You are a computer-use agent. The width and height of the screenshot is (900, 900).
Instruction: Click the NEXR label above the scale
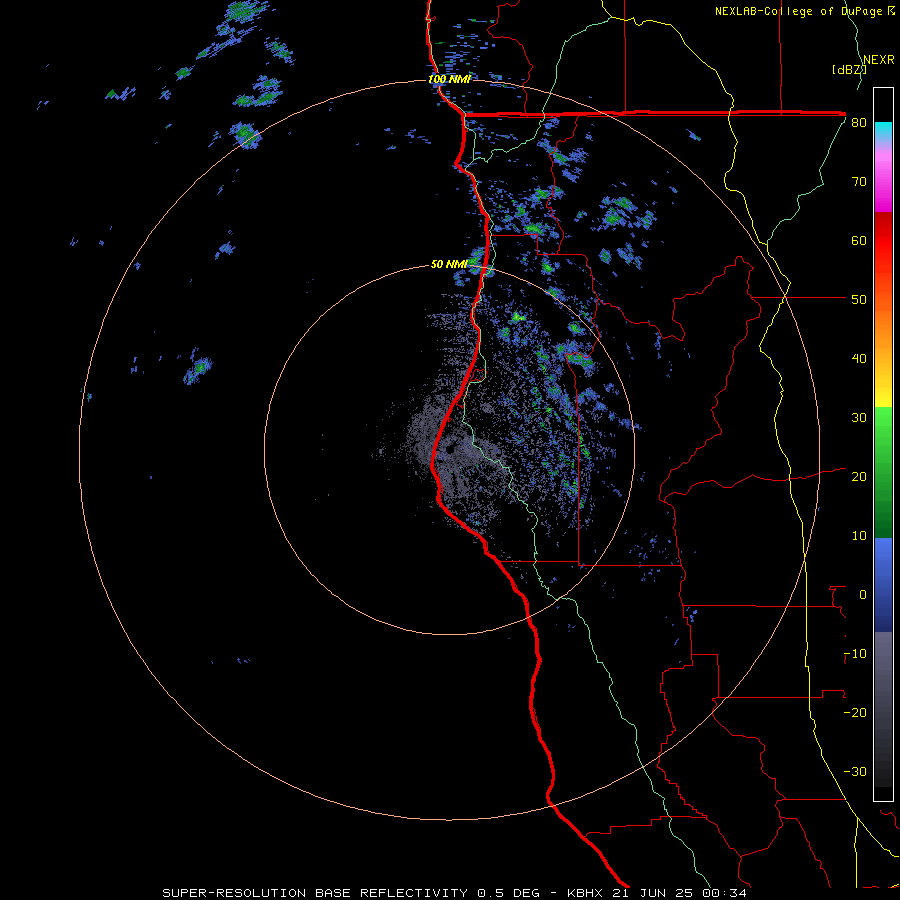click(x=879, y=60)
